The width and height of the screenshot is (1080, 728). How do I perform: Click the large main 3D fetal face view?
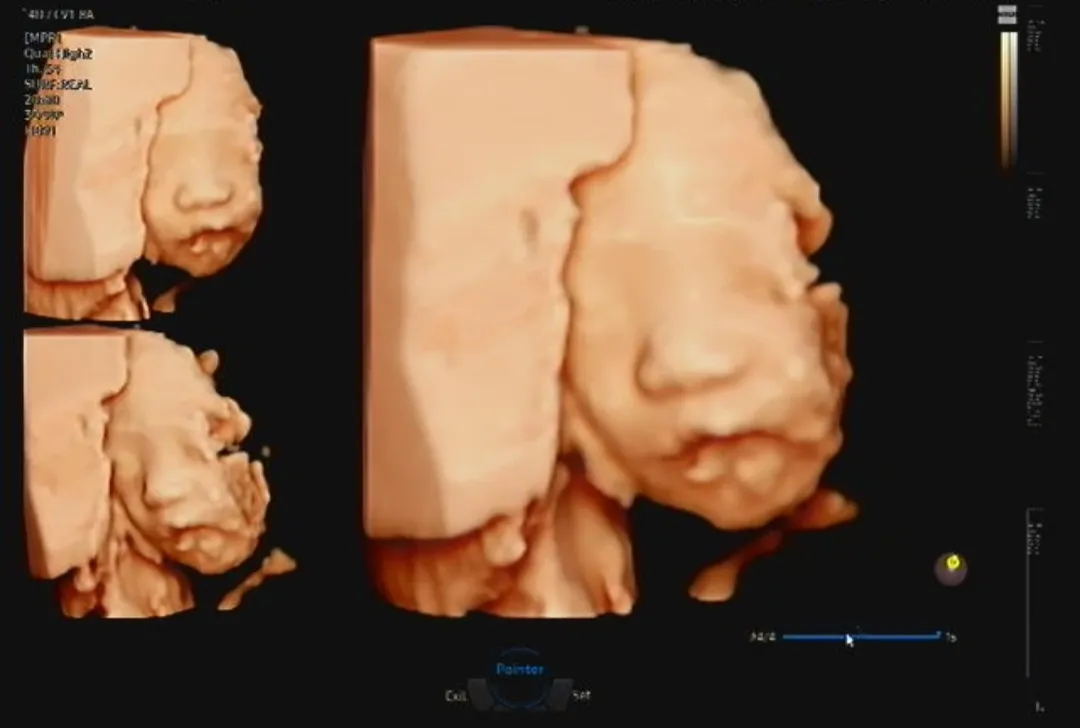pos(611,322)
